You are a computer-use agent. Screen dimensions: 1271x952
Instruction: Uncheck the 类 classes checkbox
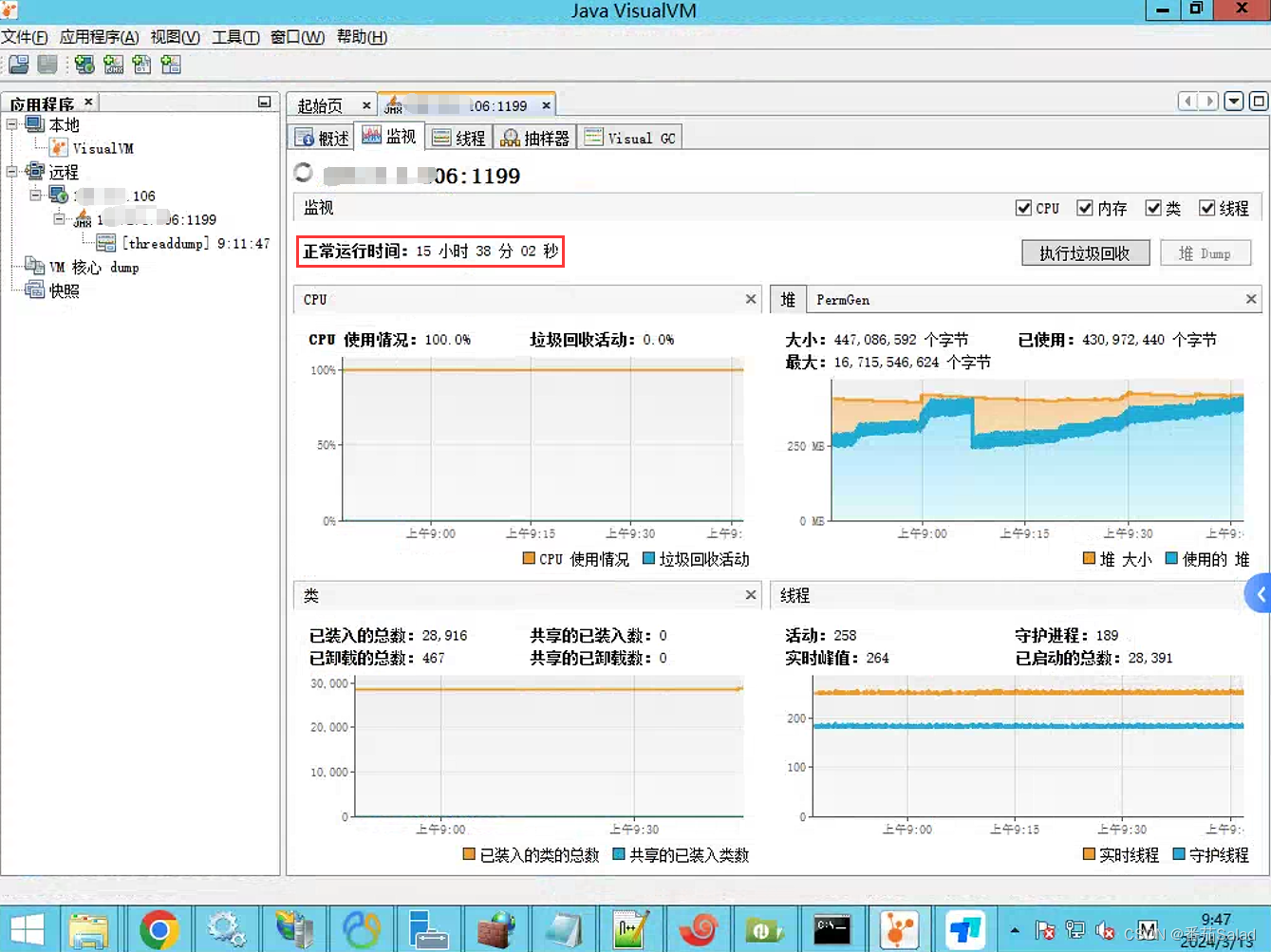pos(1153,208)
